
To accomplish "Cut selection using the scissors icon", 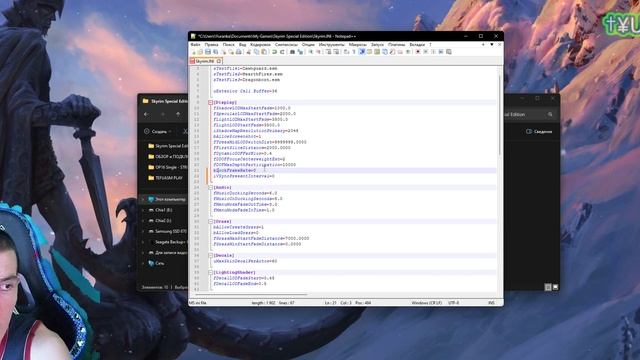I will pyautogui.click(x=248, y=52).
